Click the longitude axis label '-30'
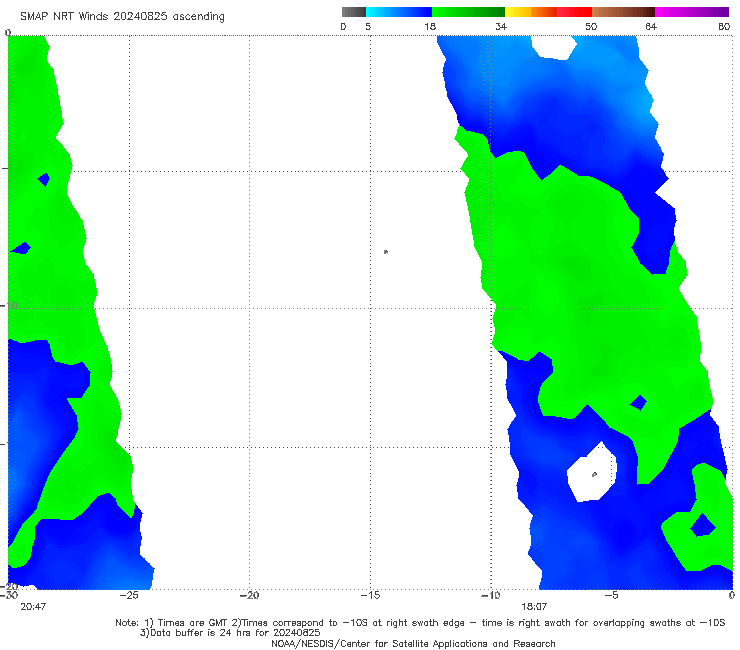Viewport: 740px width, 650px height. point(9,595)
